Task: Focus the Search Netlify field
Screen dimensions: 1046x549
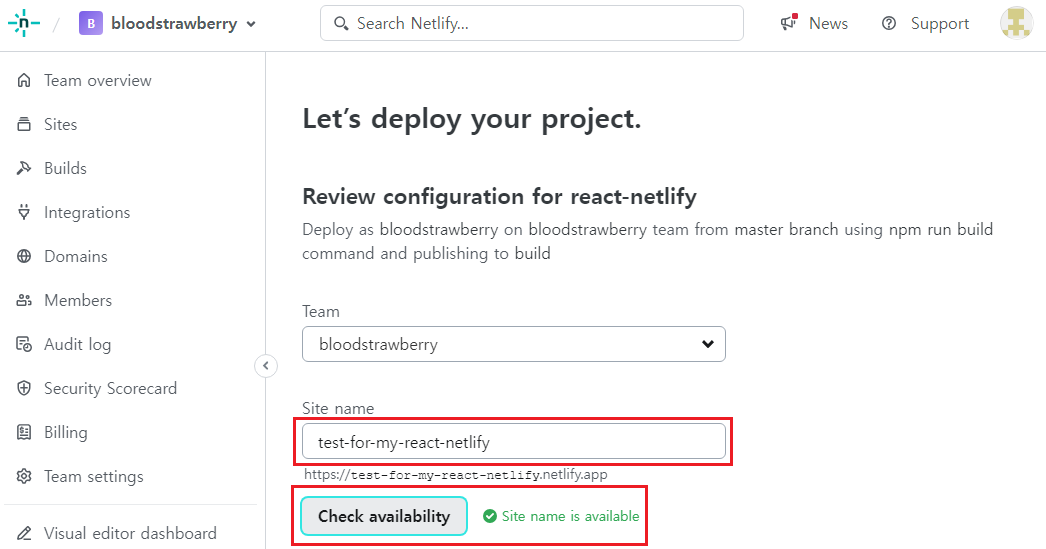Action: click(x=532, y=23)
